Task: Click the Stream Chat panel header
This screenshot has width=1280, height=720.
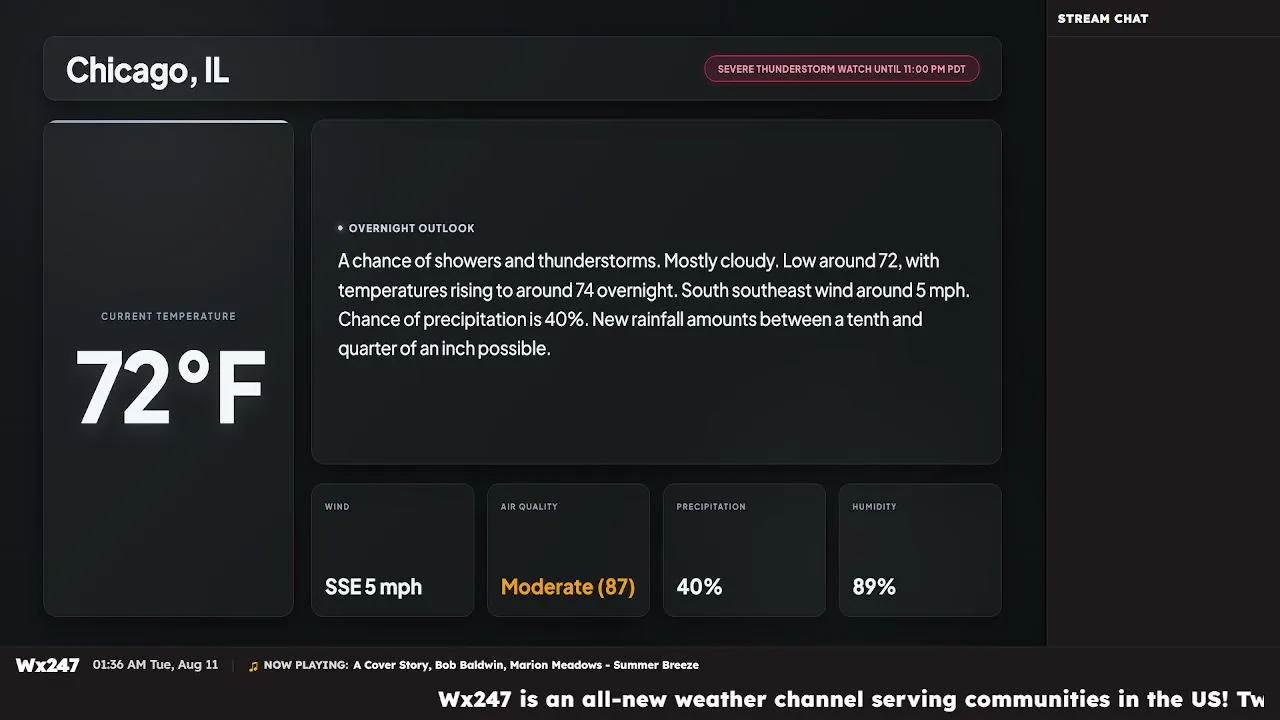Action: (x=1103, y=18)
